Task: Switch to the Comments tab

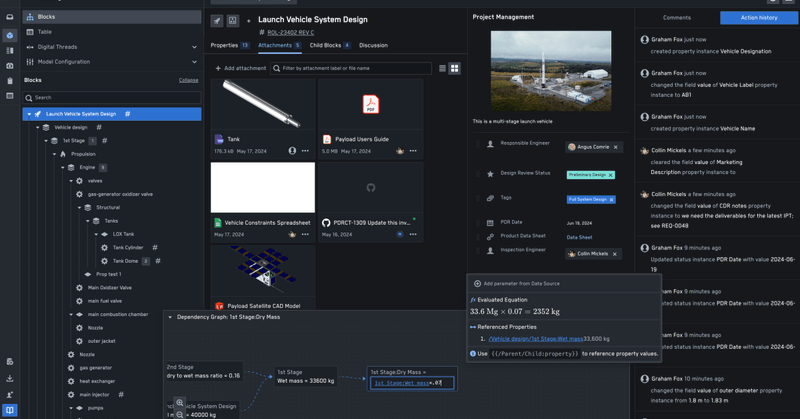Action: click(677, 17)
